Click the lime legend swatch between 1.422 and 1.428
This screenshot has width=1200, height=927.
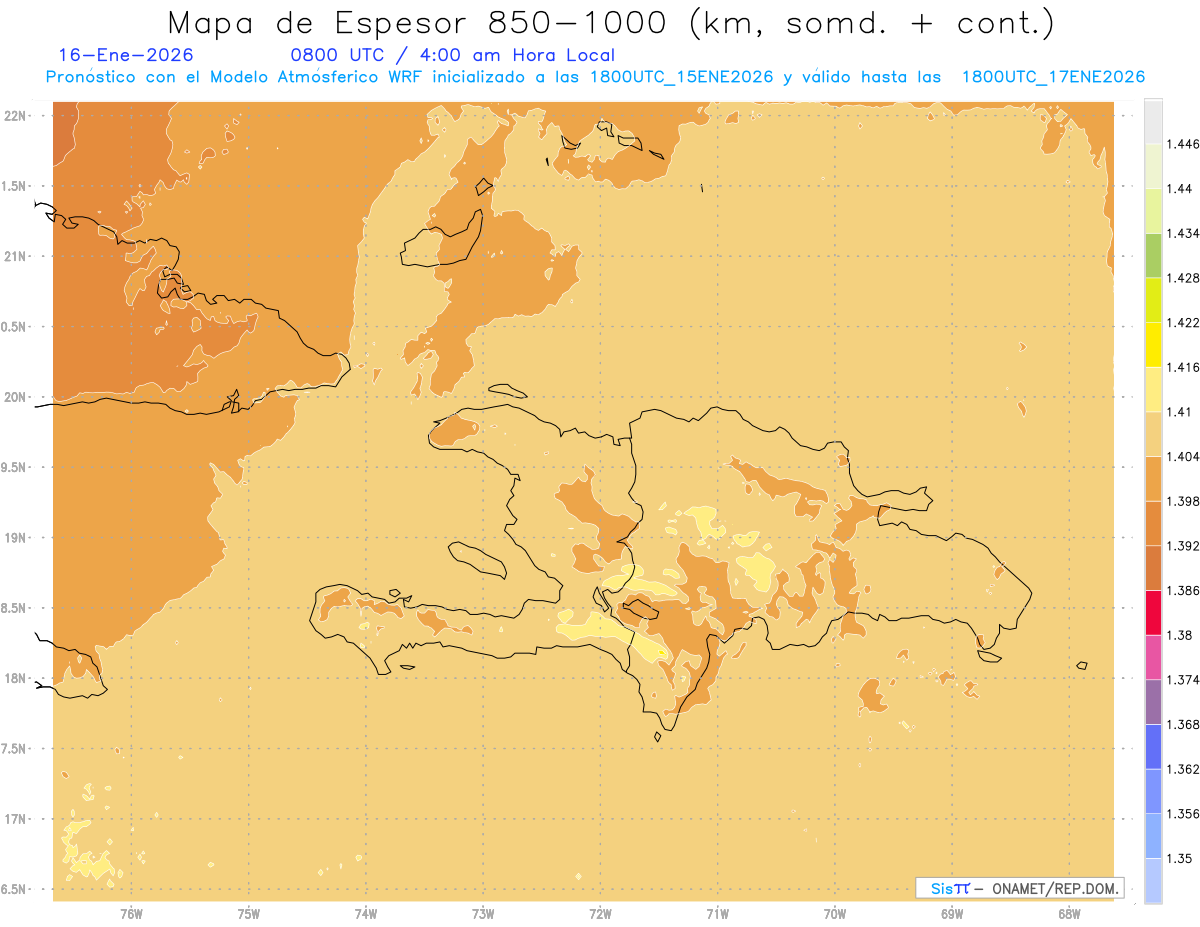coord(1153,300)
